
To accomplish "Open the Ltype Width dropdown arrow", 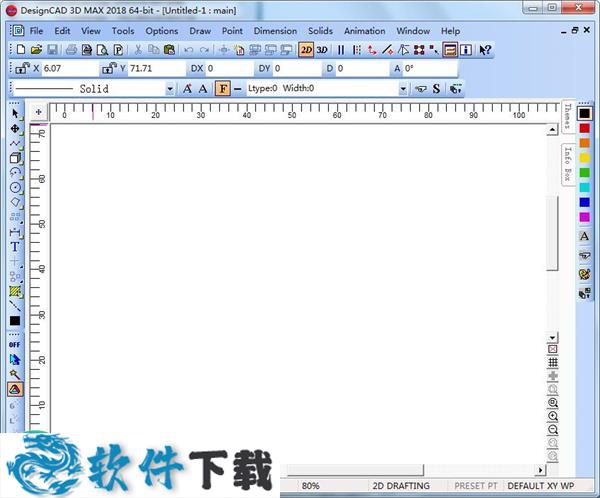I will click(403, 89).
